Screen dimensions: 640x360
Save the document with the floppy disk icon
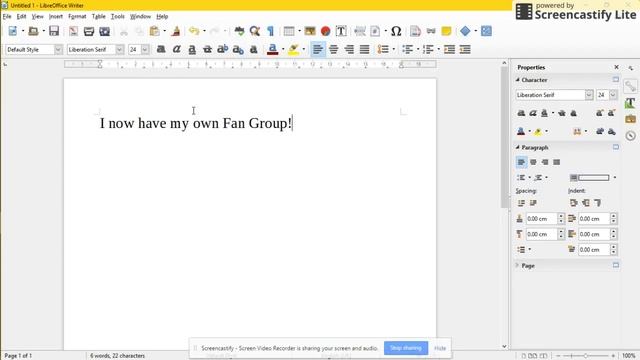[x=54, y=31]
